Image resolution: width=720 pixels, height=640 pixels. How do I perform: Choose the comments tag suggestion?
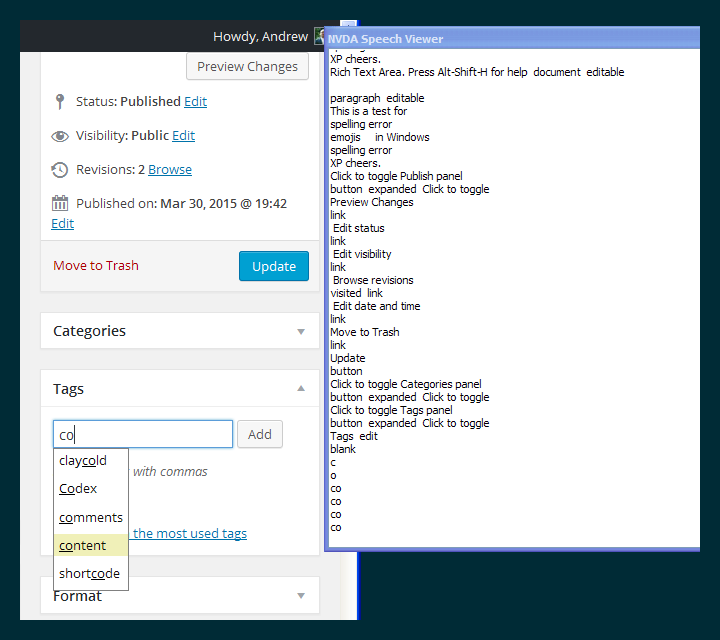pyautogui.click(x=91, y=517)
